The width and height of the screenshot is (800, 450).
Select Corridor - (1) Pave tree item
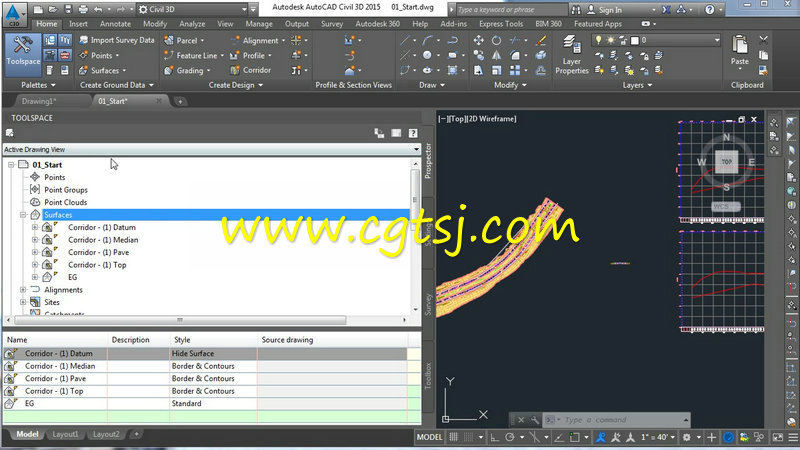(98, 252)
